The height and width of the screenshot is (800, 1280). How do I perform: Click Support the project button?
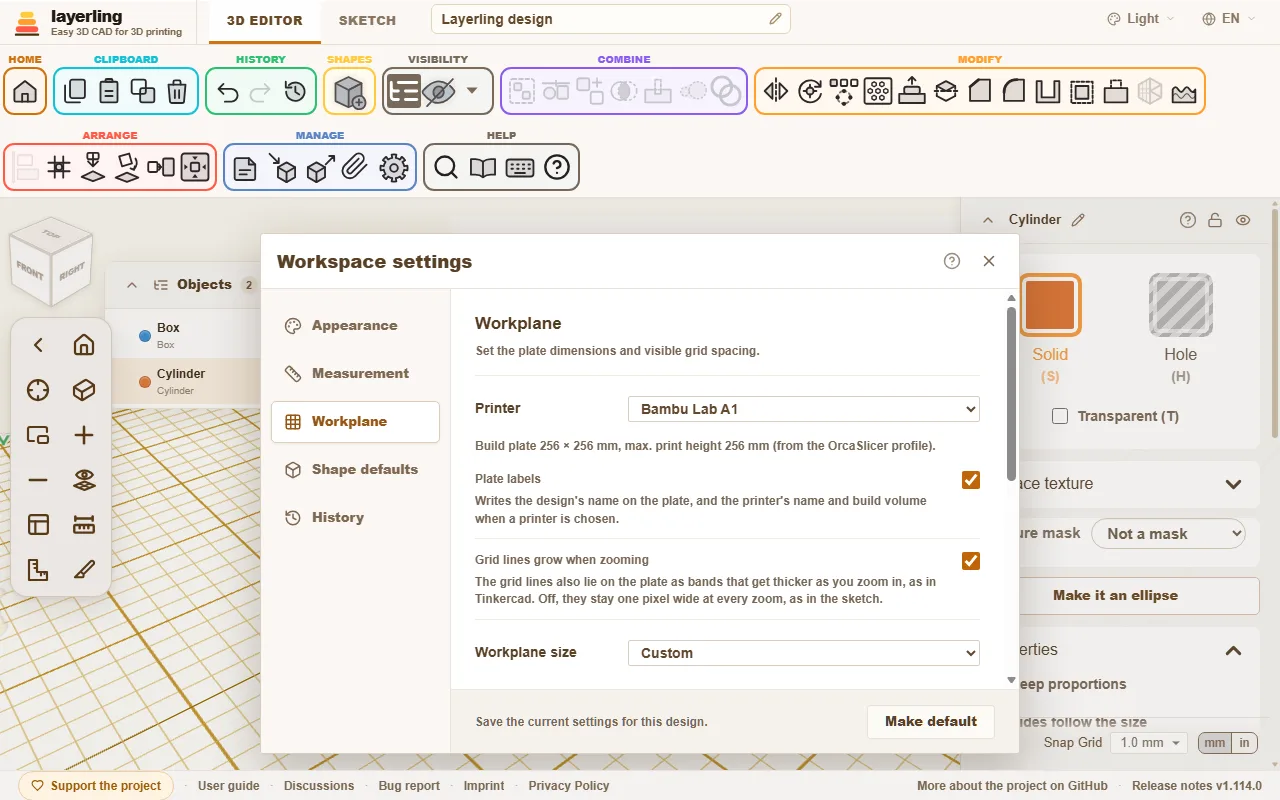[x=96, y=786]
